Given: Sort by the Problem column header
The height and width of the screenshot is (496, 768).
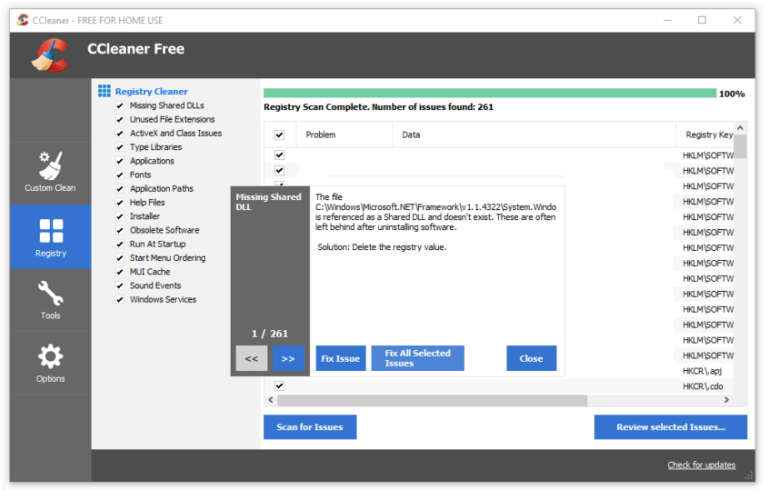Looking at the screenshot, I should click(345, 135).
